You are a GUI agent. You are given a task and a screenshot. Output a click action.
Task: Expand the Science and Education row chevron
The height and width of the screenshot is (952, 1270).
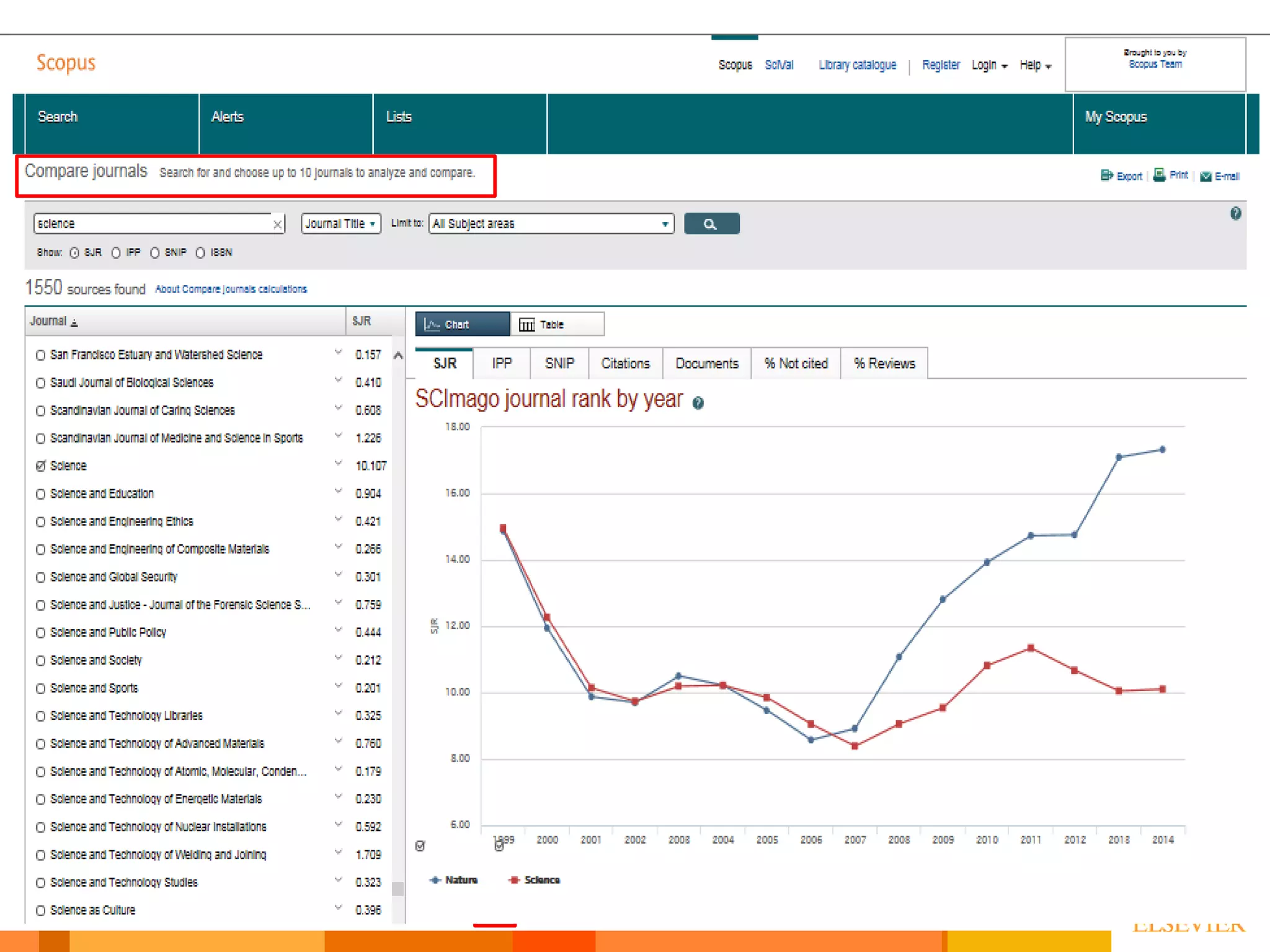pos(338,491)
